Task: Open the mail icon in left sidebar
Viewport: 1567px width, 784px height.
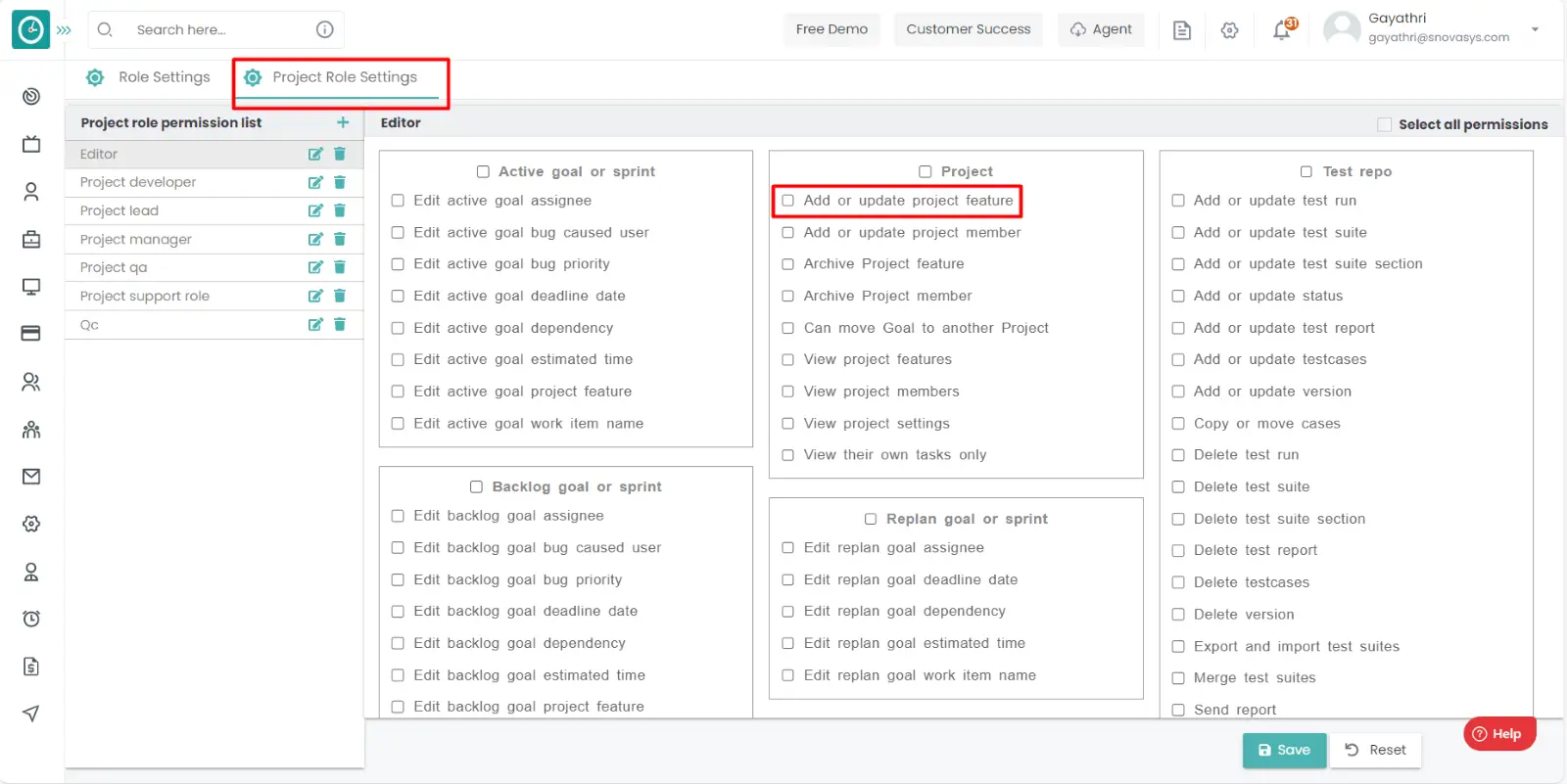Action: pyautogui.click(x=31, y=477)
